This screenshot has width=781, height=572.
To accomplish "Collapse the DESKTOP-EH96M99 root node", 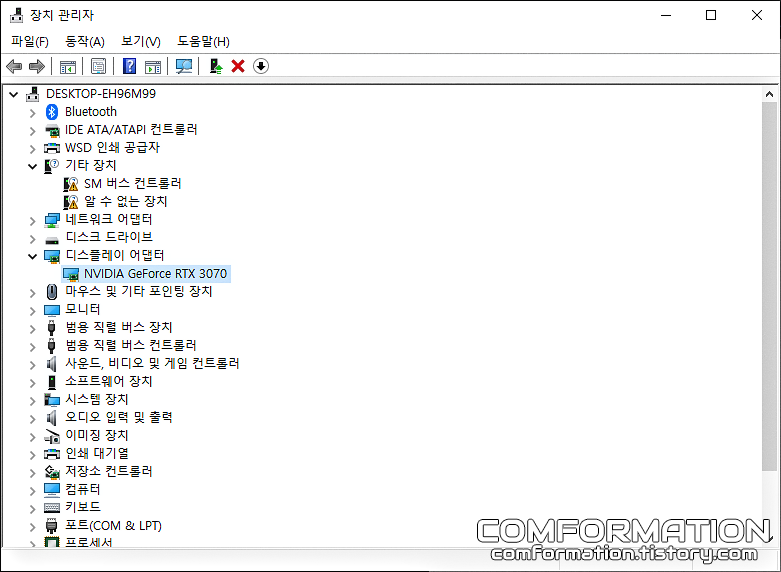I will coord(14,94).
